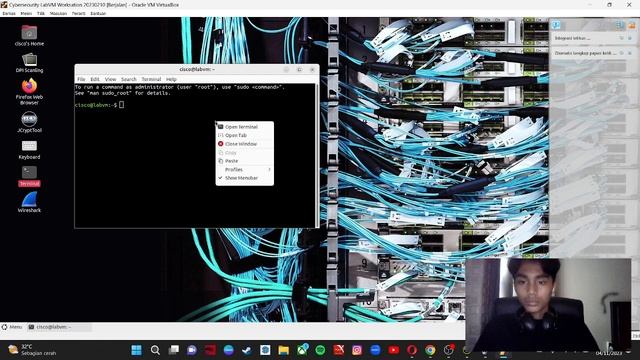Open the Peranti menu in VirtualBox
Screen dimensions: 640x360
click(79, 13)
